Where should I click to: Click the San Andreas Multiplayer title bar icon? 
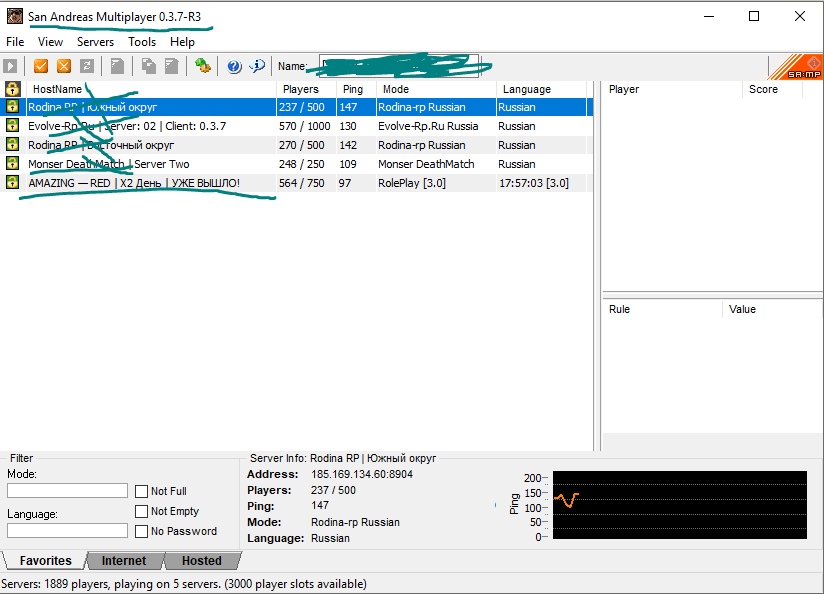tap(15, 16)
